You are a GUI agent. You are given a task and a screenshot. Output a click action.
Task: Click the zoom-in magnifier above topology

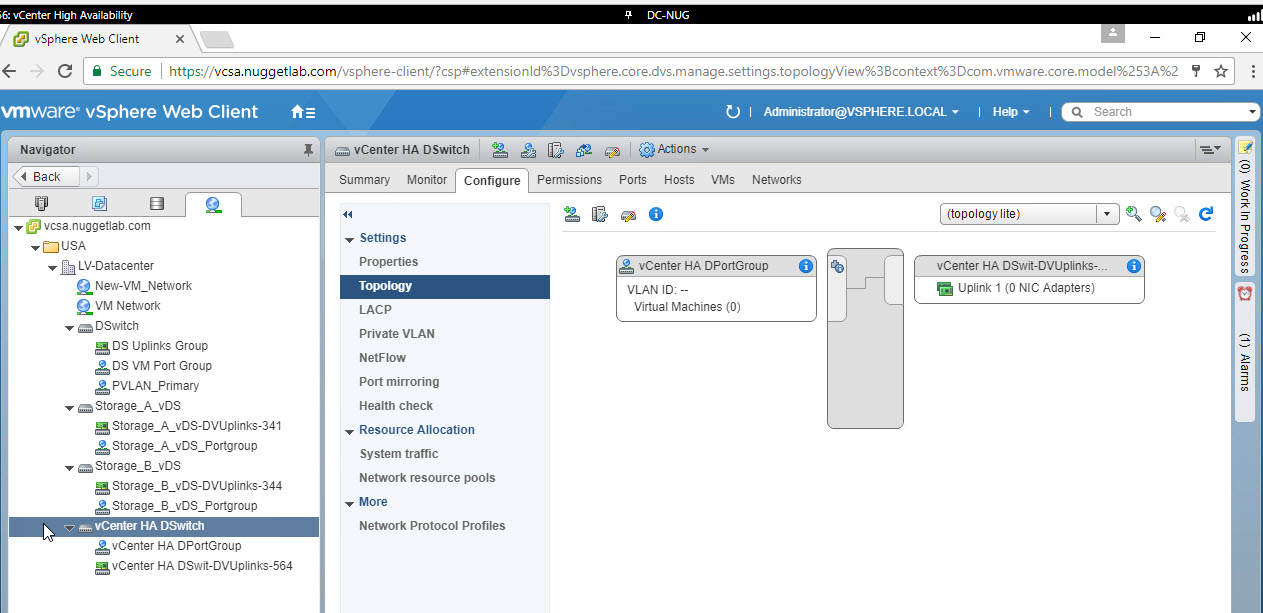(x=1133, y=214)
